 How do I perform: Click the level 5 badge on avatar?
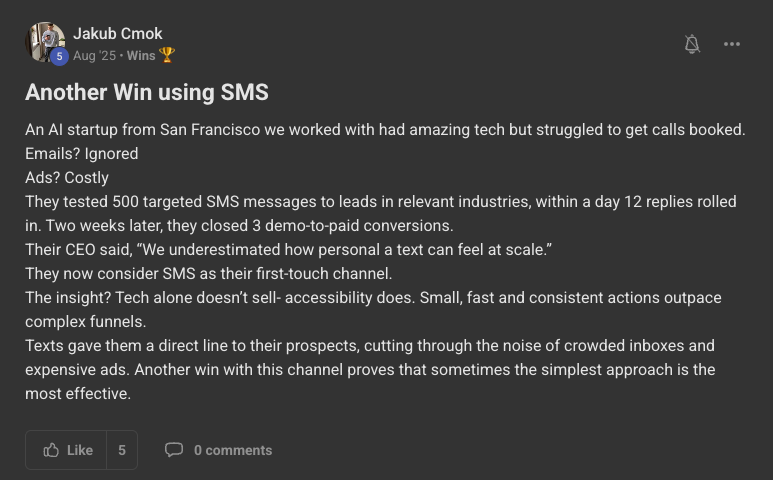point(59,57)
